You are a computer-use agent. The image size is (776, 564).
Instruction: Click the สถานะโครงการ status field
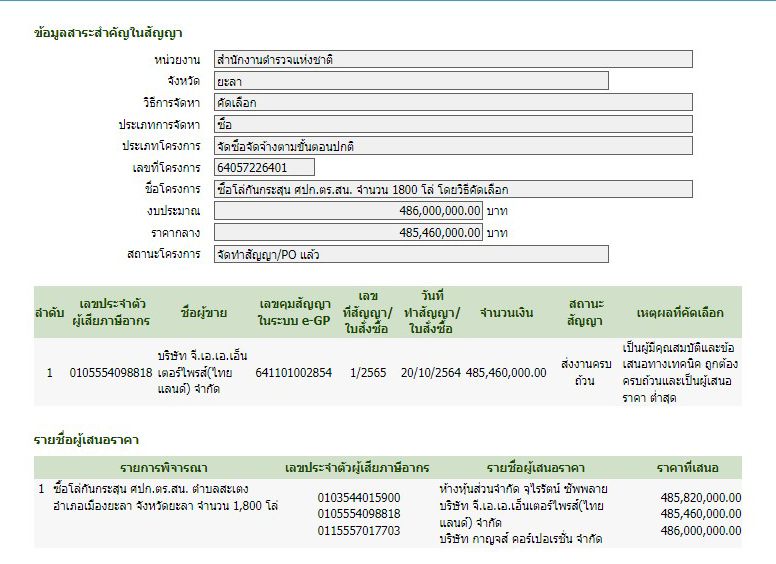coord(410,254)
